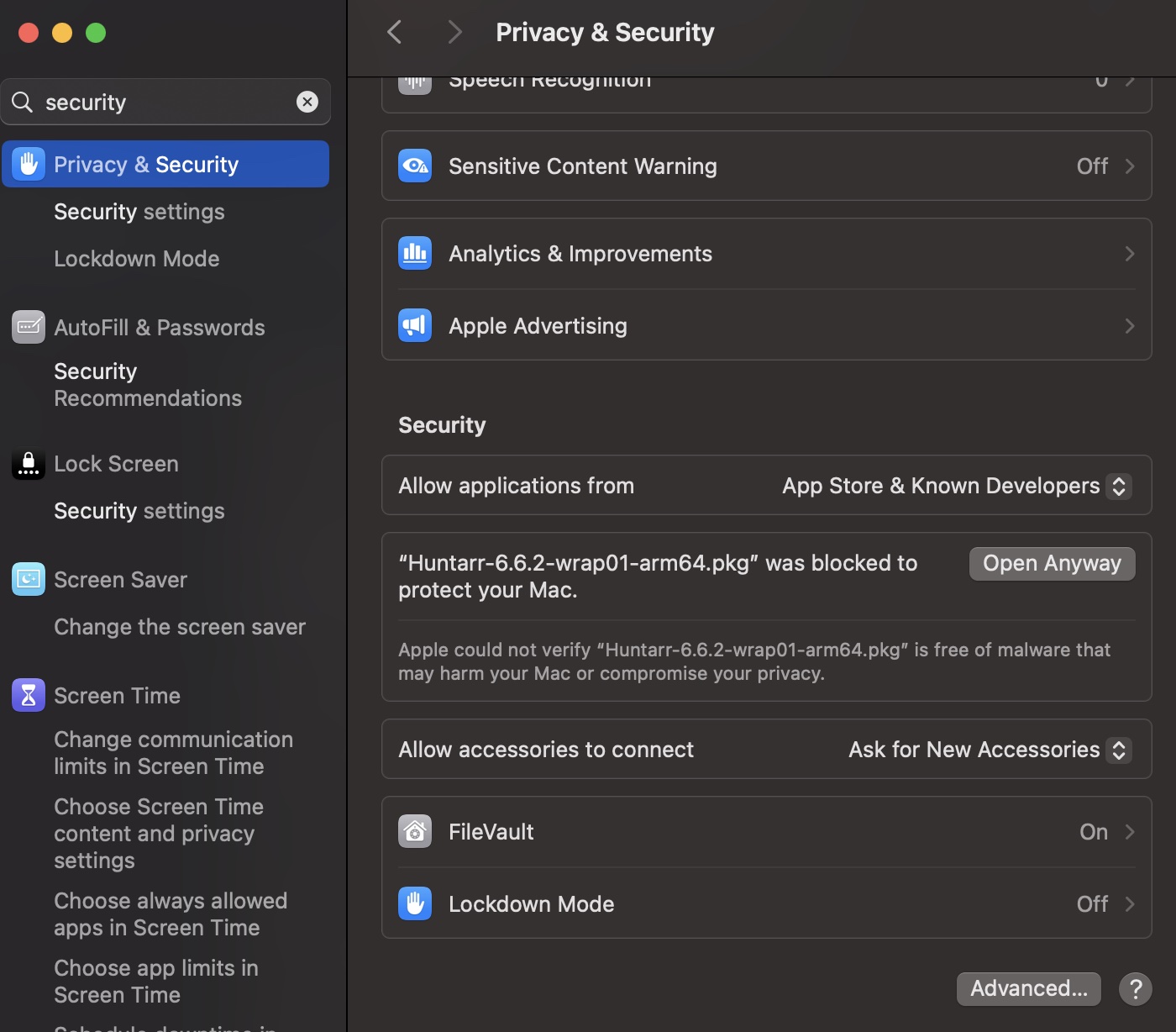Open Security Recommendations sidebar result
The width and height of the screenshot is (1176, 1032).
pos(148,385)
